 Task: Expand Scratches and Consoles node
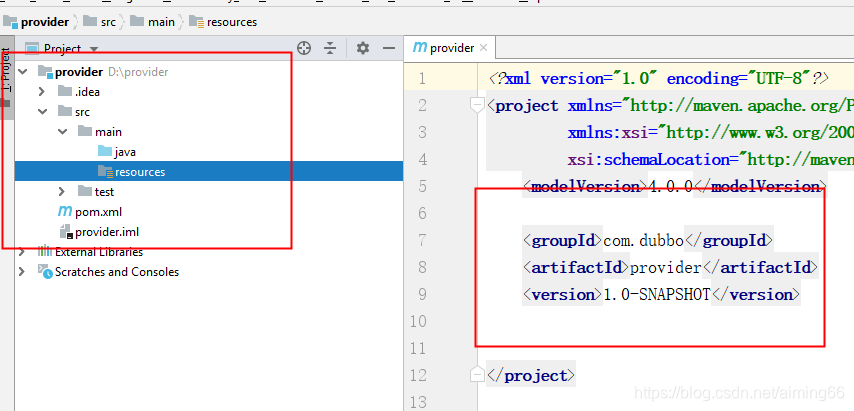click(22, 272)
